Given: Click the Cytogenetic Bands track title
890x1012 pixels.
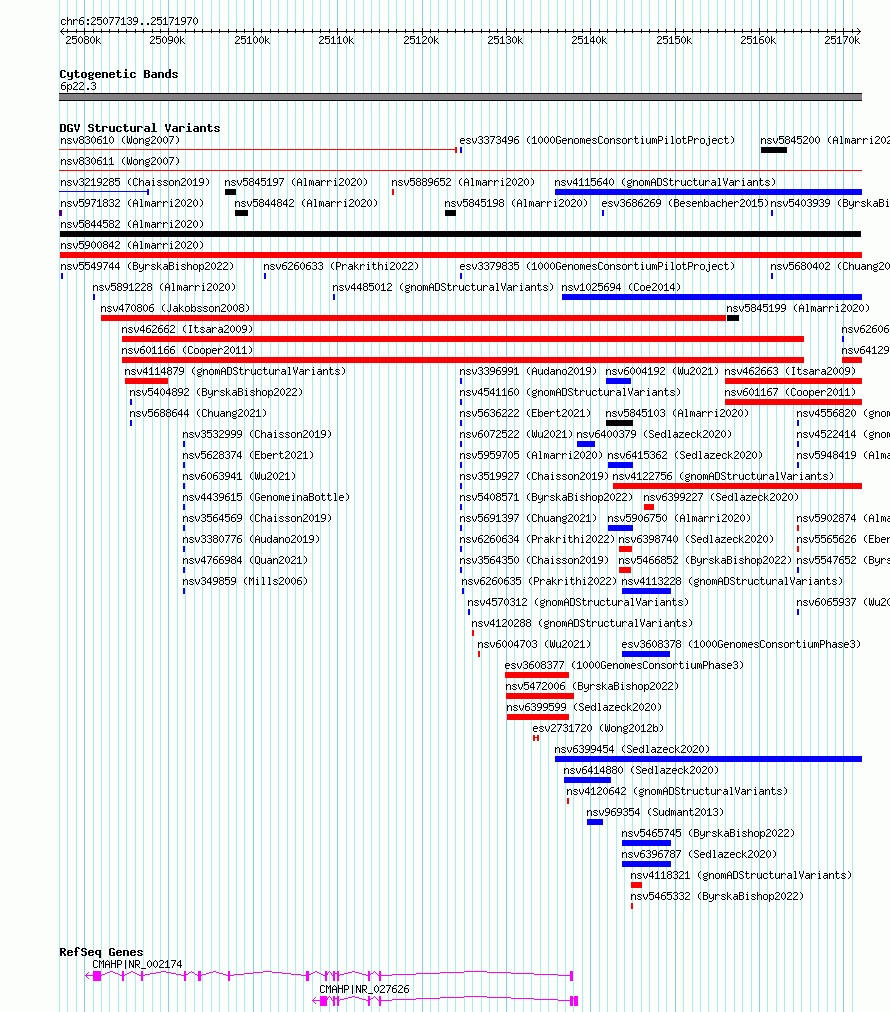Looking at the screenshot, I should pos(119,74).
